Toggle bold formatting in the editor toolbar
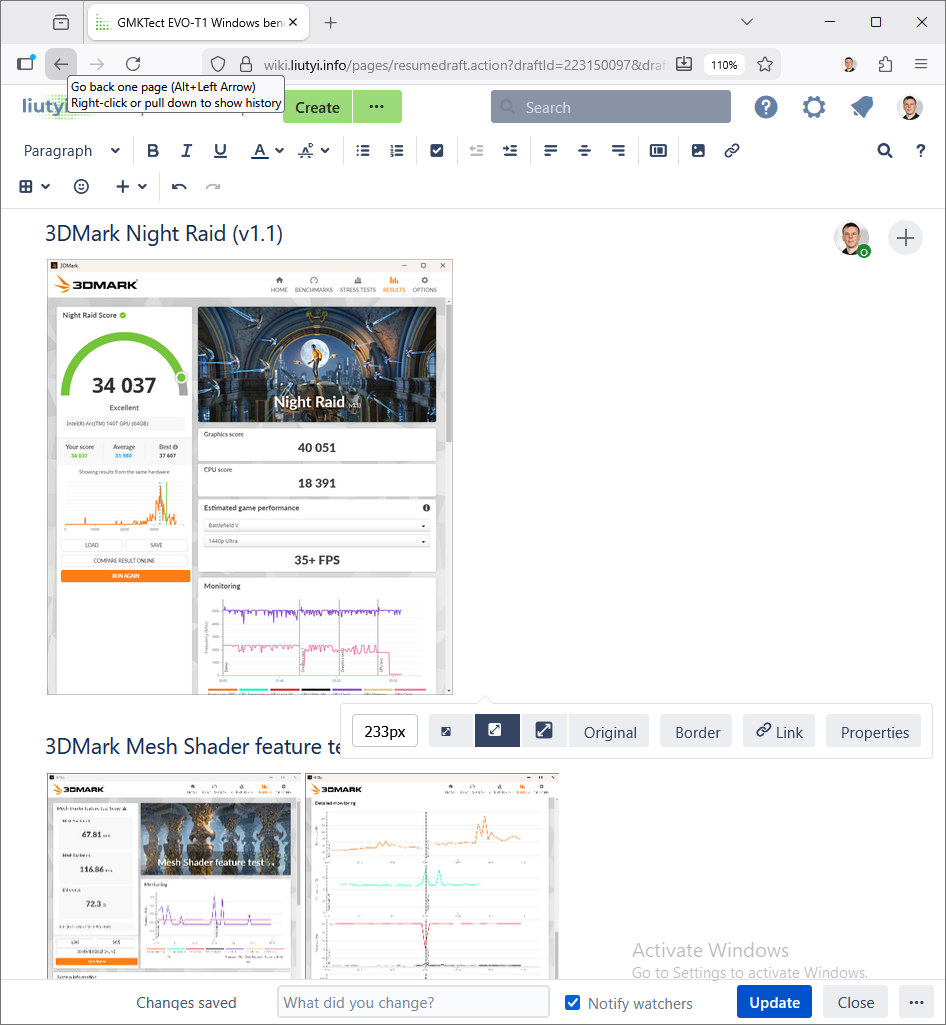The image size is (946, 1025). pyautogui.click(x=153, y=151)
